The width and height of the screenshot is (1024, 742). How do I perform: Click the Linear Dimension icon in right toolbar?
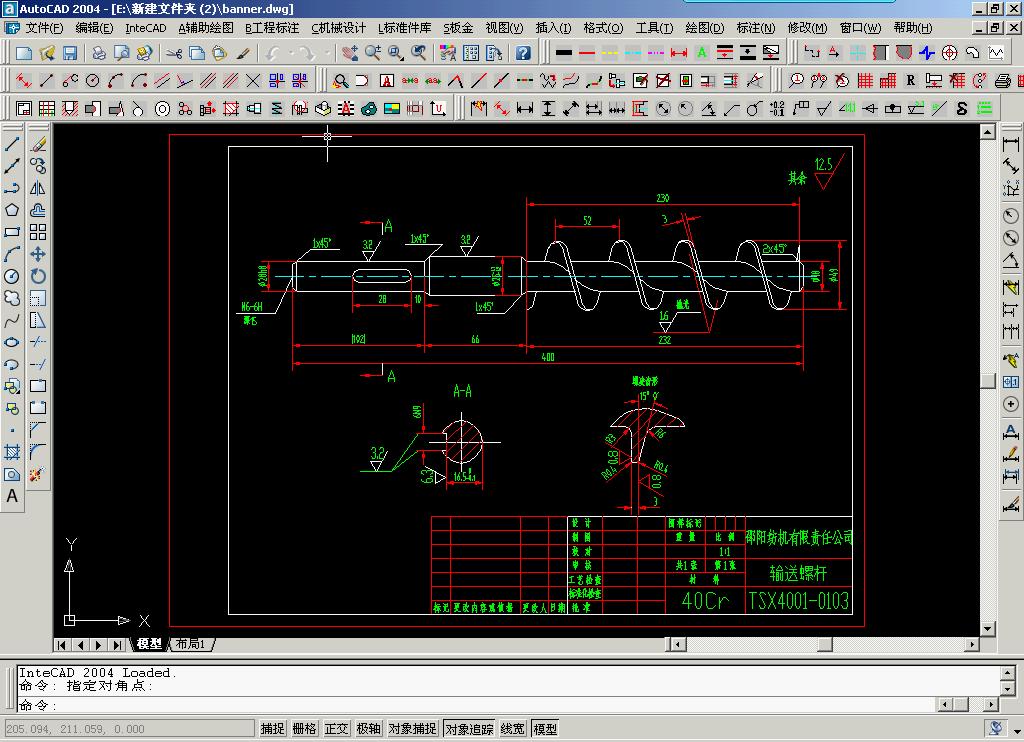coord(1011,144)
